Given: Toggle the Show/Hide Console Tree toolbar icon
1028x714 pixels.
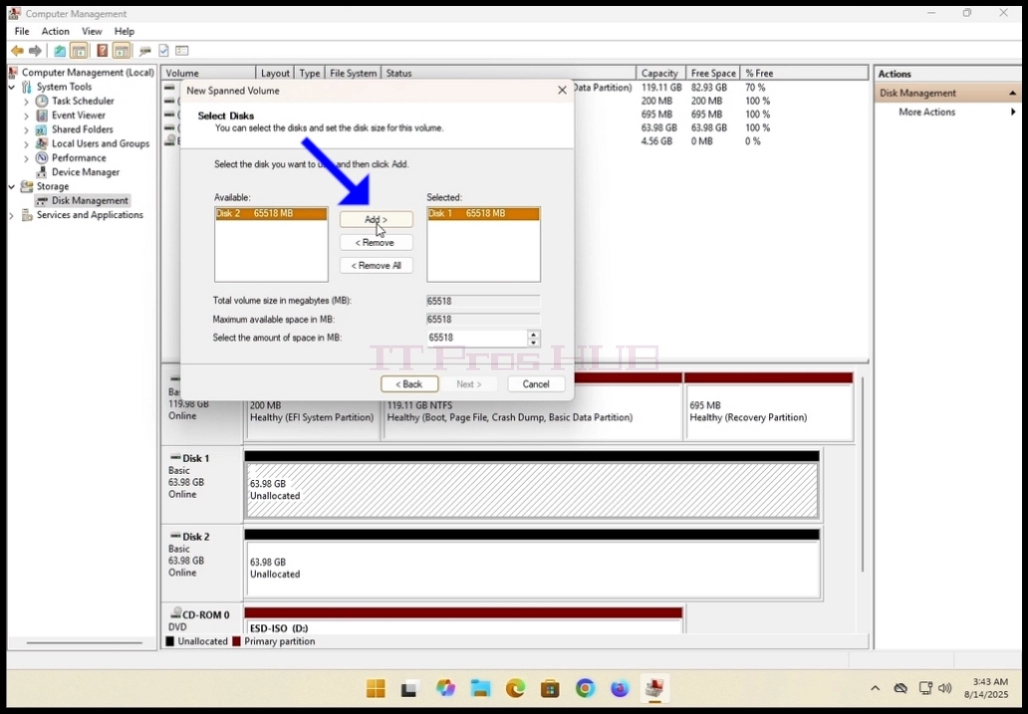Looking at the screenshot, I should [x=79, y=50].
